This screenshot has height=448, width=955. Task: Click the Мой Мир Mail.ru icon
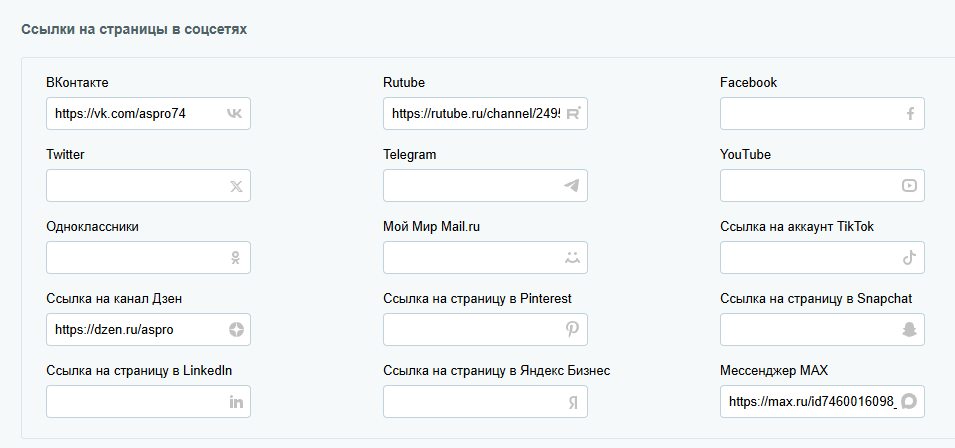pyautogui.click(x=572, y=258)
